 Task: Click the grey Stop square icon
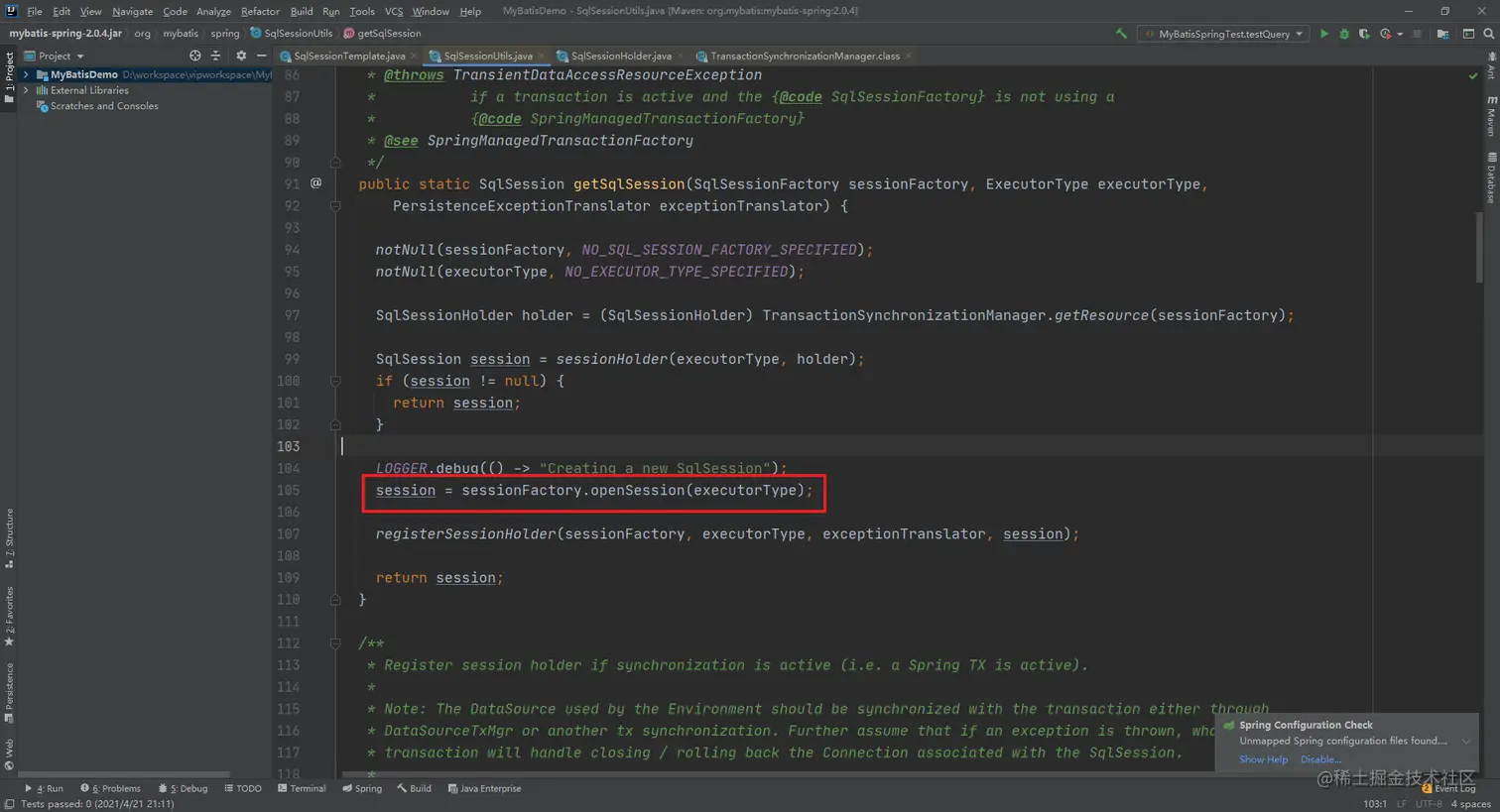point(1417,34)
